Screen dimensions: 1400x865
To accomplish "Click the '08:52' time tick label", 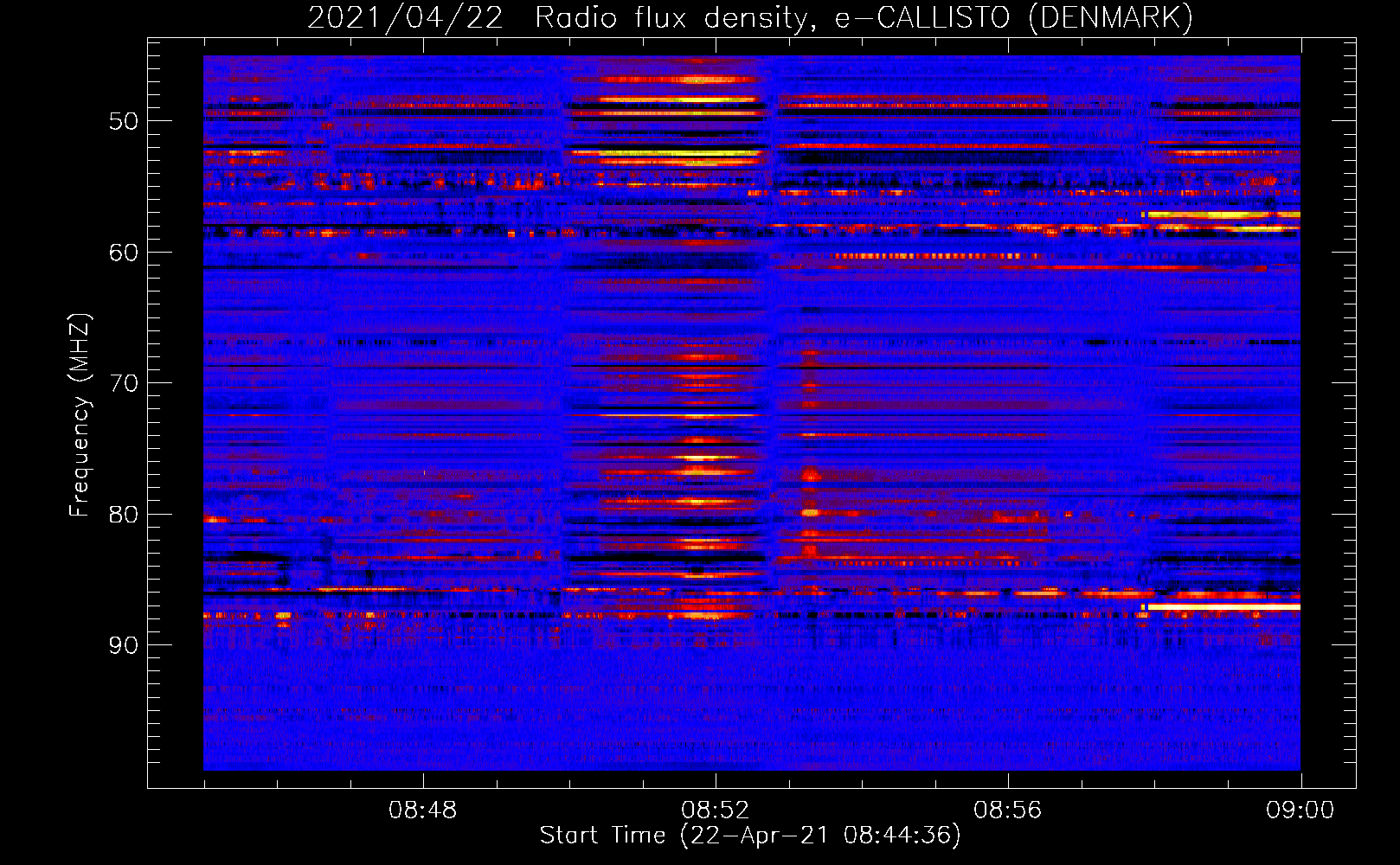I will tap(716, 811).
